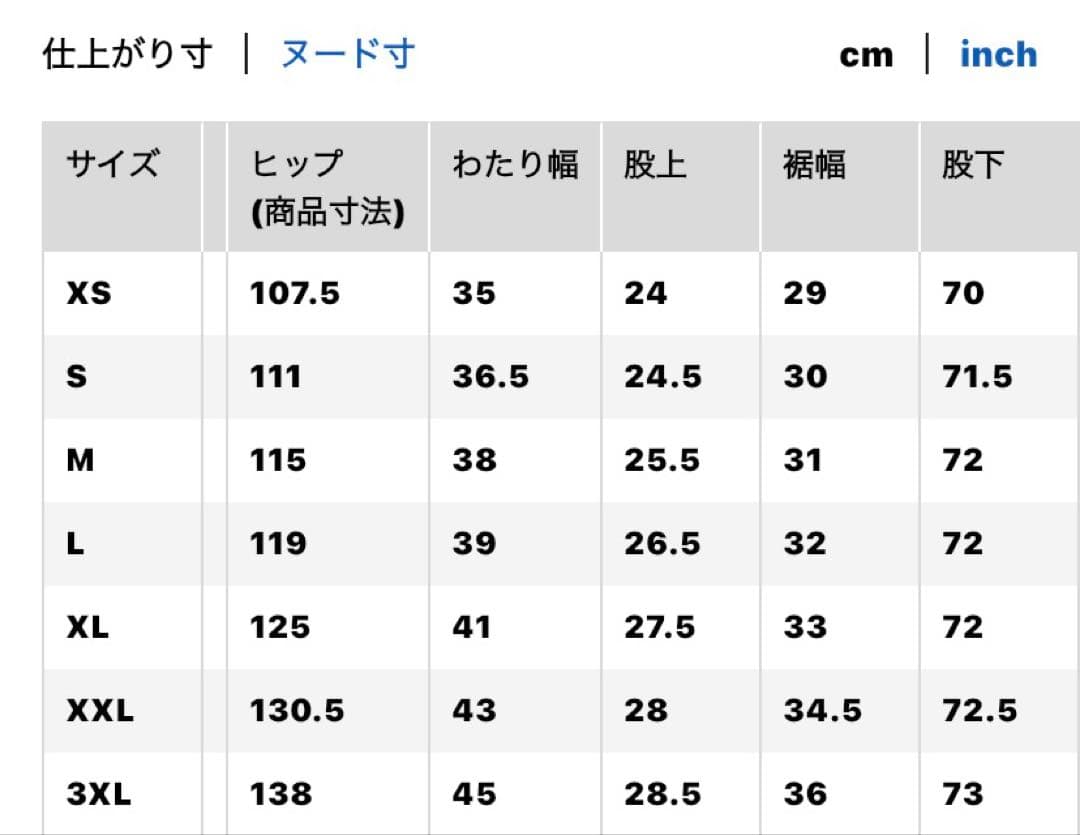1080x835 pixels.
Task: Switch units to inch
Action: click(x=998, y=54)
